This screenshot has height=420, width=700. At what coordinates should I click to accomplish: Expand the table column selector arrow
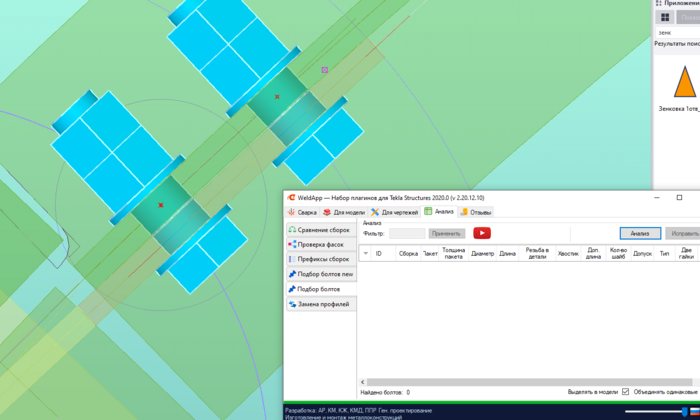pyautogui.click(x=366, y=254)
